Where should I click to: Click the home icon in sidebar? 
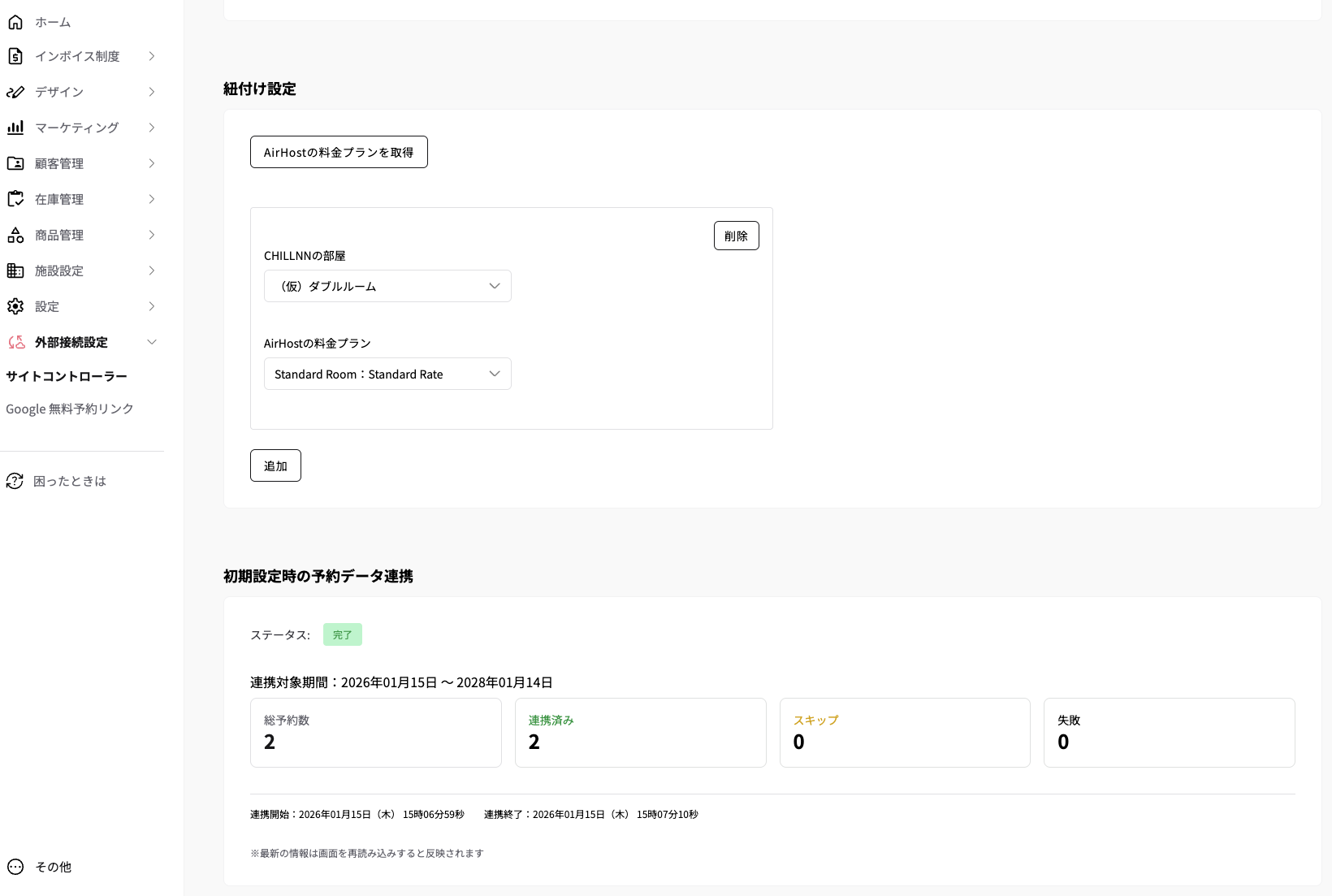tap(15, 22)
